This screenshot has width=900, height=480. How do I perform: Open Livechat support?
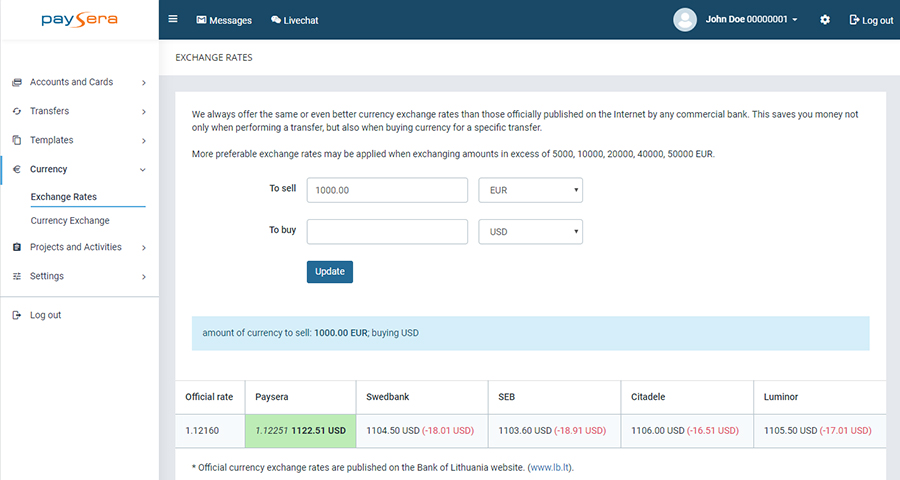294,20
